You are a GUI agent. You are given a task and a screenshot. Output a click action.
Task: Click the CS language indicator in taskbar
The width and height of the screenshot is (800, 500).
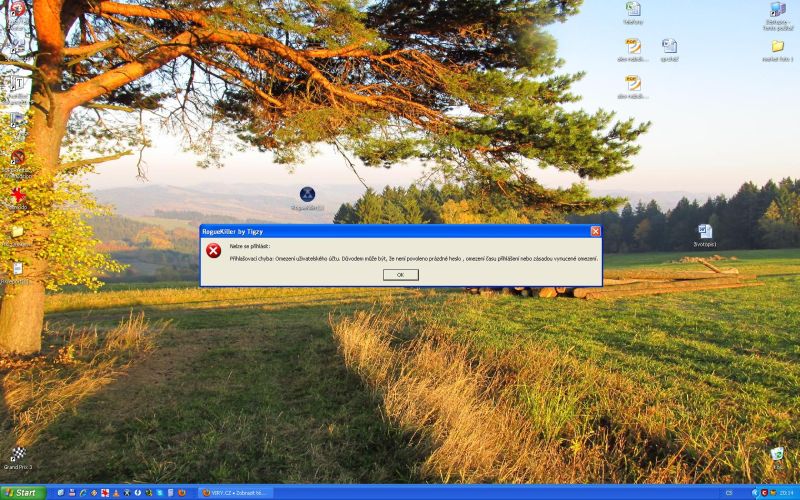(728, 492)
